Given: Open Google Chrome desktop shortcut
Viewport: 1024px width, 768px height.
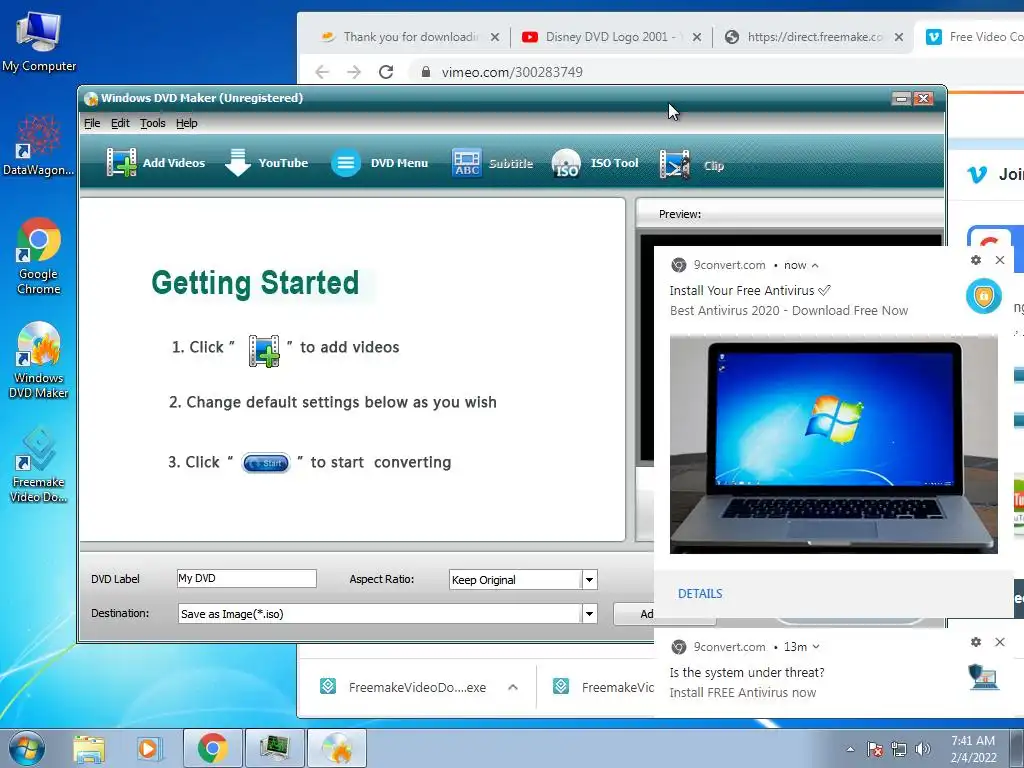Looking at the screenshot, I should (39, 256).
